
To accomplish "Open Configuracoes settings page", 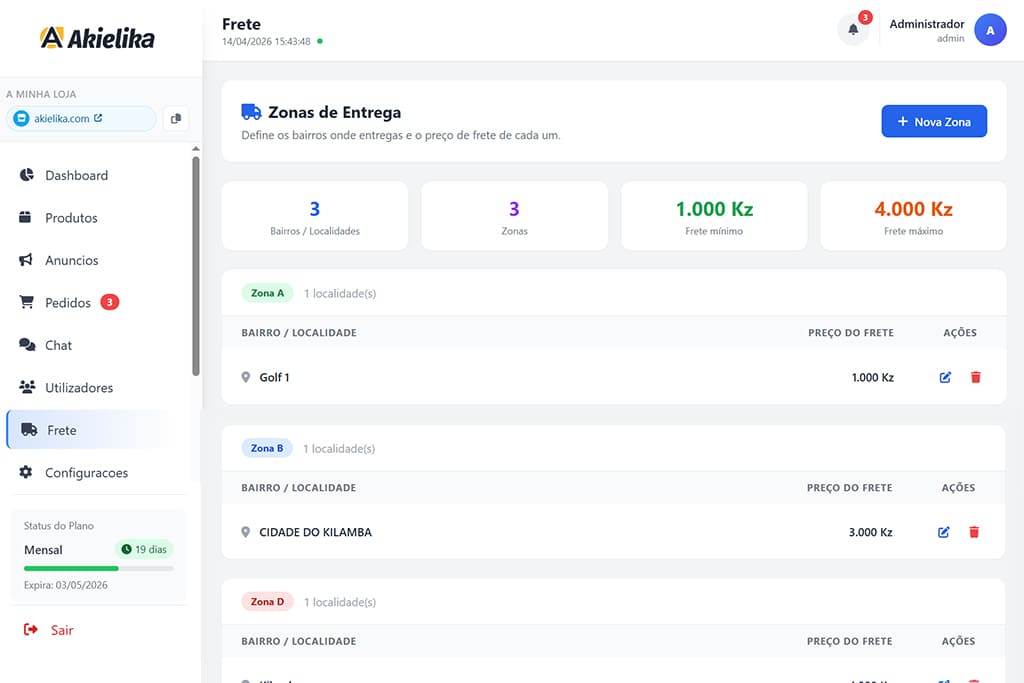I will pos(86,473).
